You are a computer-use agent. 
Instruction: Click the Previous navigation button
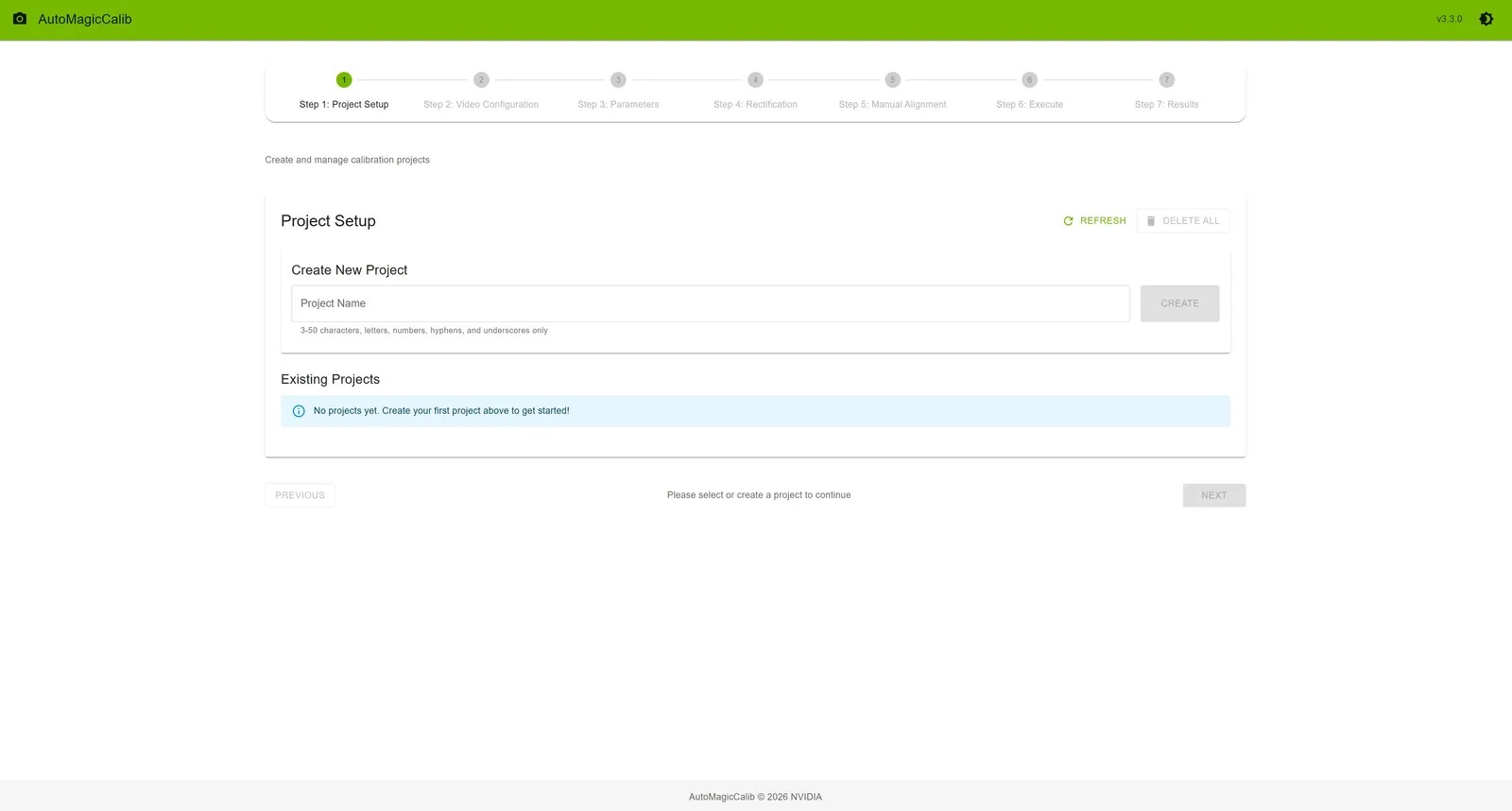pos(300,495)
